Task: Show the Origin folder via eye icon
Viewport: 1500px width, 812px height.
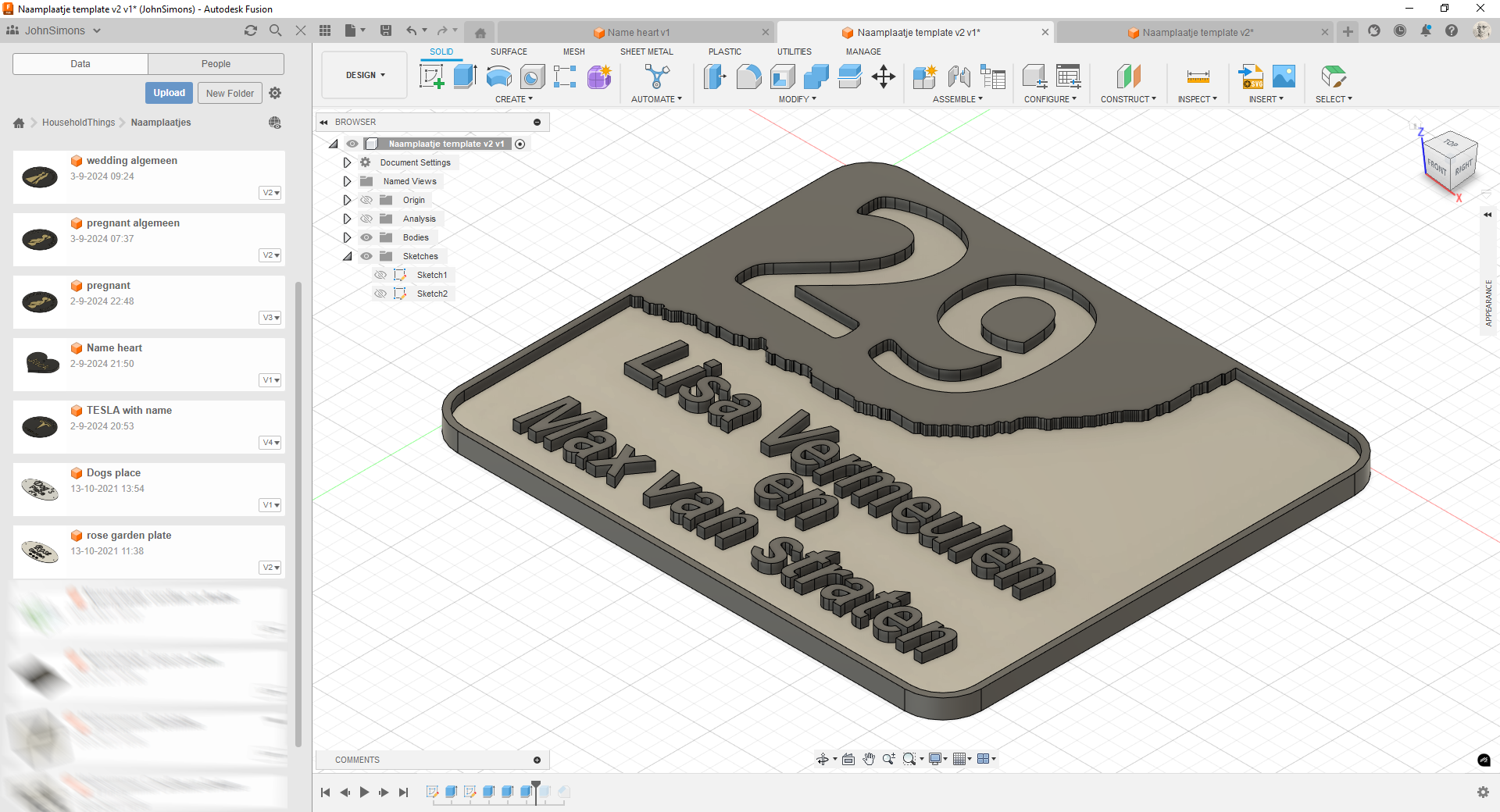Action: pyautogui.click(x=366, y=200)
